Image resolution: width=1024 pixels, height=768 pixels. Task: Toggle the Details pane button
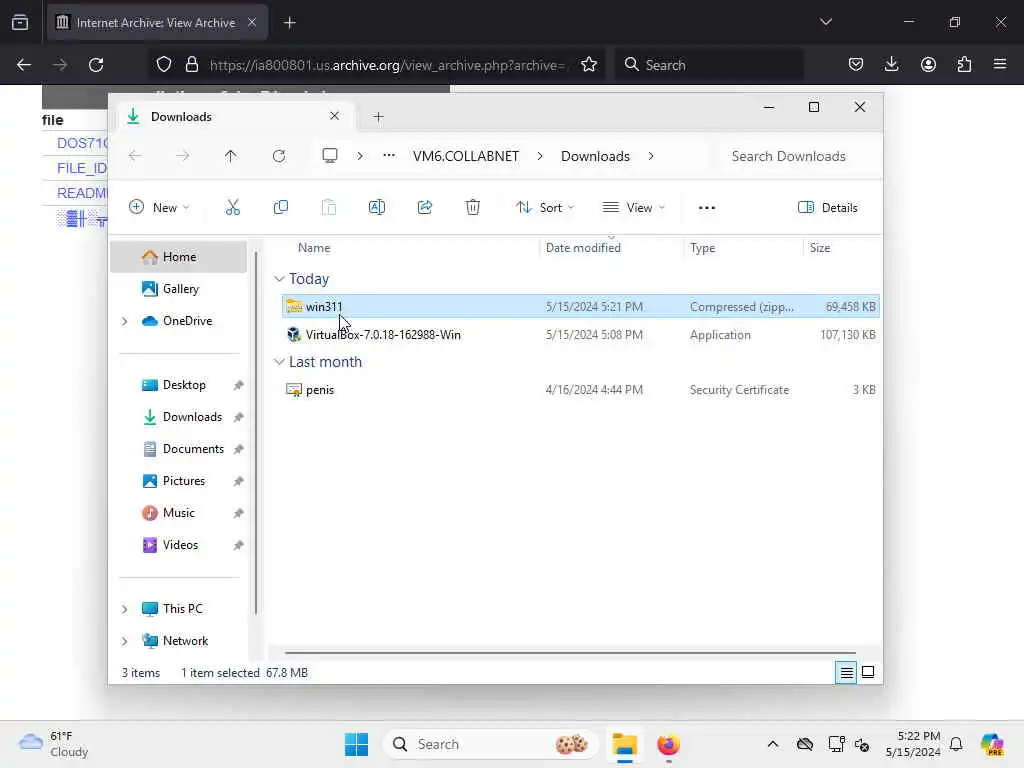pos(827,208)
